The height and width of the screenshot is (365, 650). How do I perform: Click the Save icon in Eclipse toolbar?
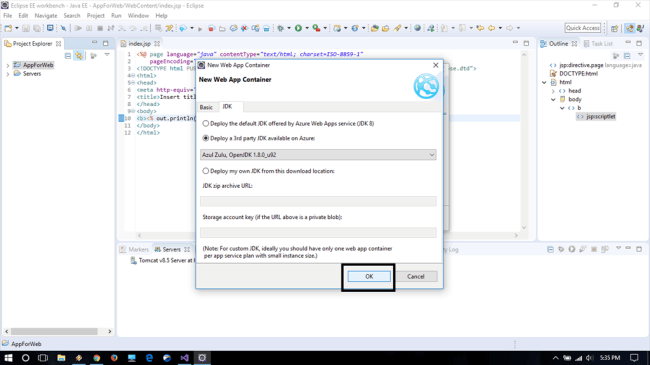click(x=26, y=28)
